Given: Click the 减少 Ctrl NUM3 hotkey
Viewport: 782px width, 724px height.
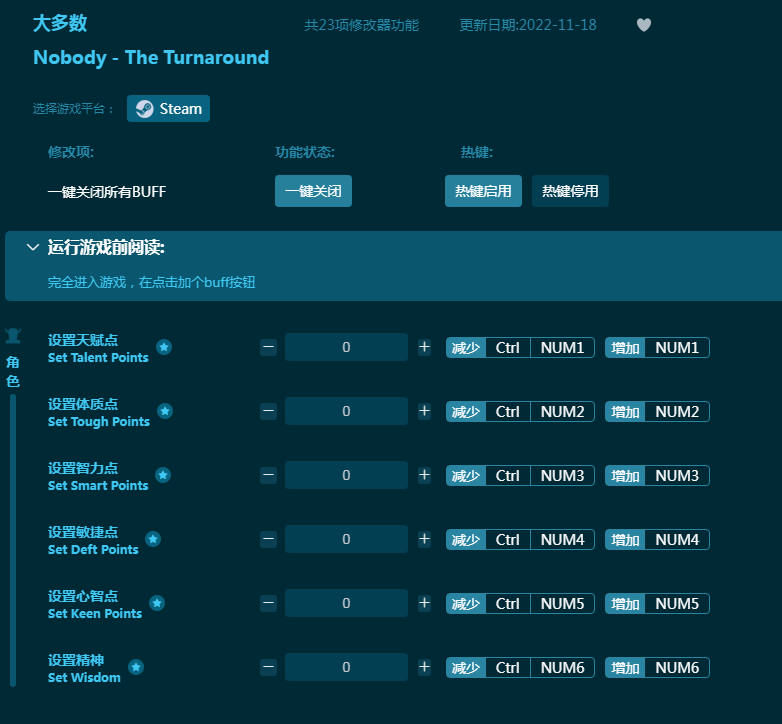Looking at the screenshot, I should coord(520,476).
